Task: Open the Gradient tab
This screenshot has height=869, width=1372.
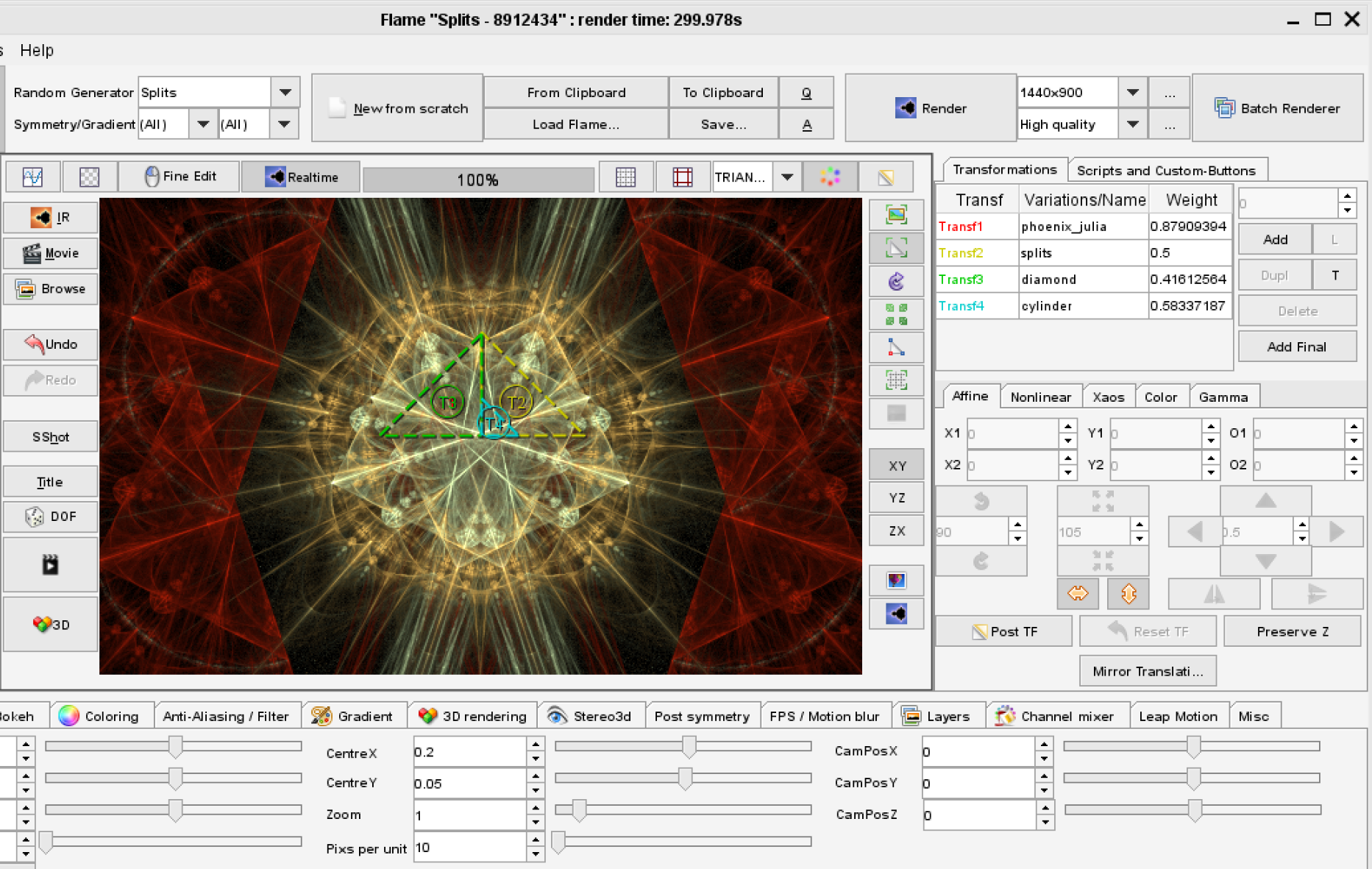Action: pos(354,716)
